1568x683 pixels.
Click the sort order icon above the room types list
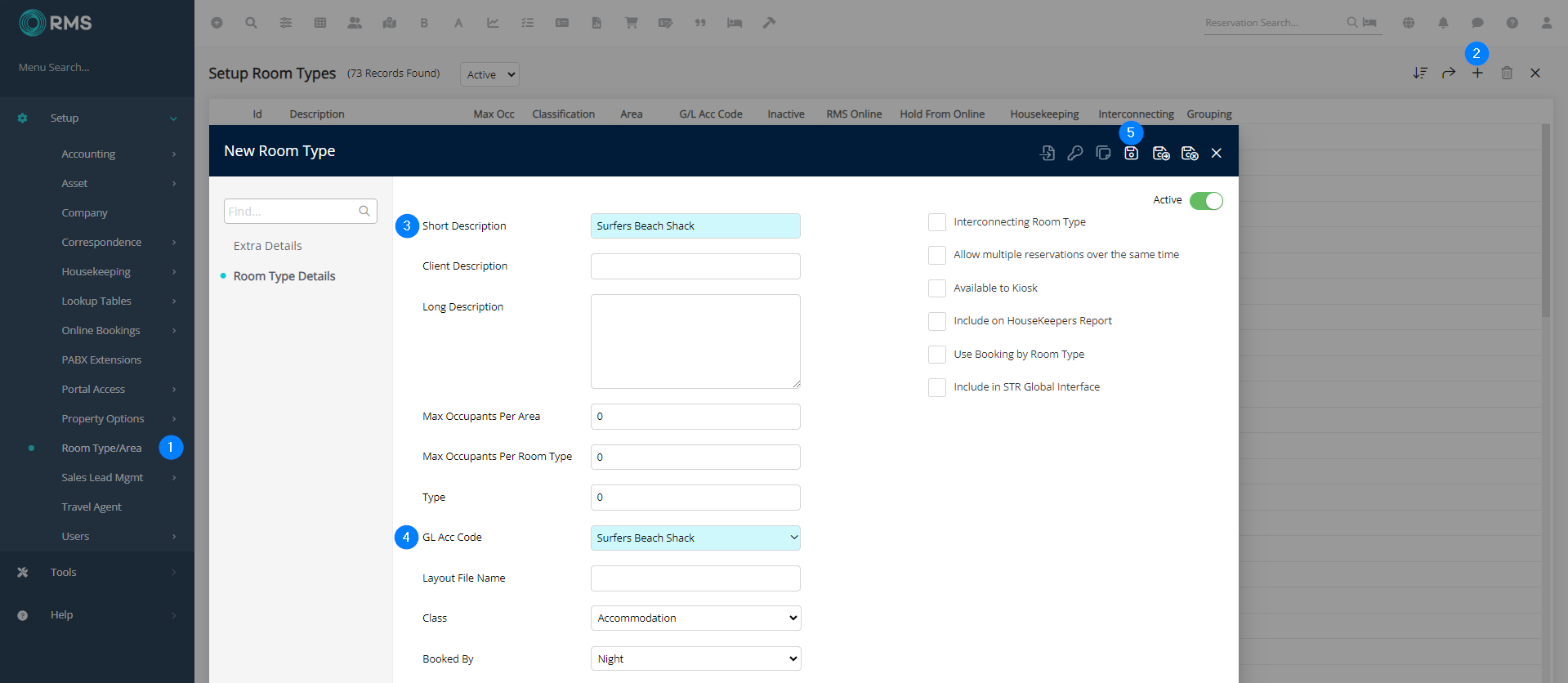(x=1420, y=73)
